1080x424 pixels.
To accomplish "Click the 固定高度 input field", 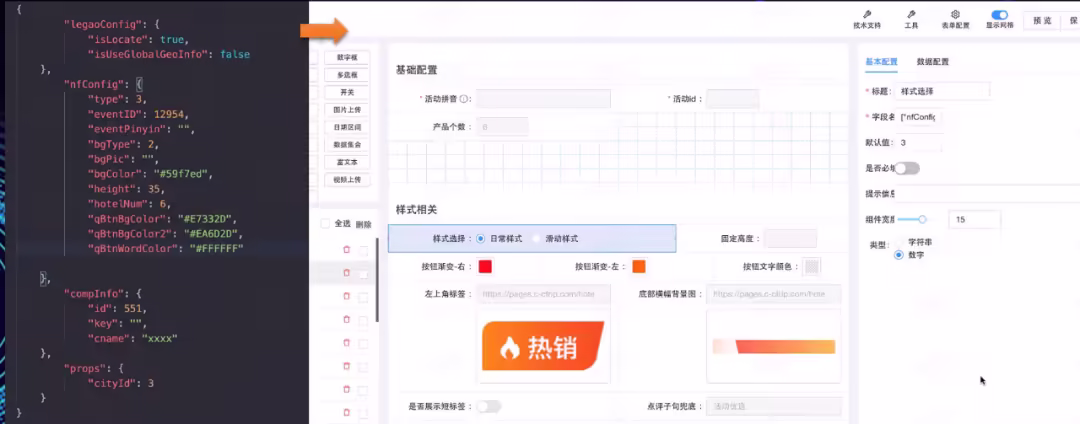I will pyautogui.click(x=791, y=239).
